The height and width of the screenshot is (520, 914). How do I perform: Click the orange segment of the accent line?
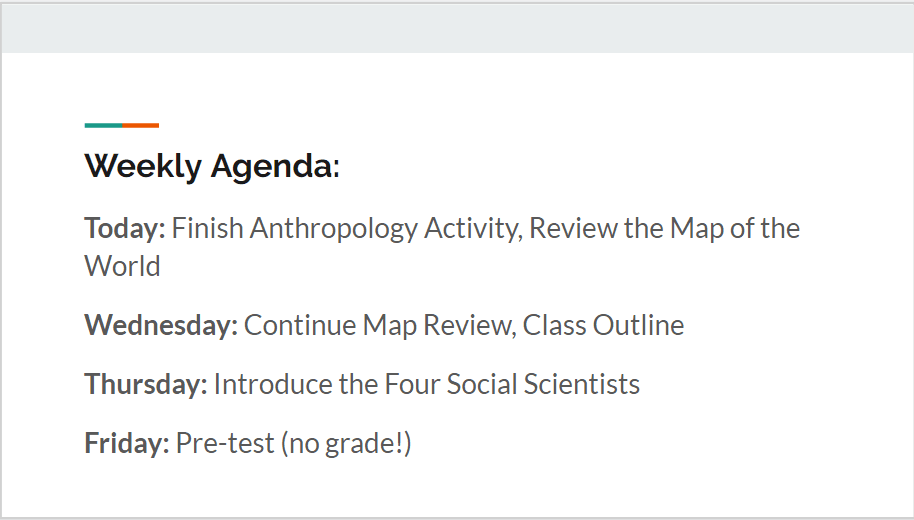(140, 125)
